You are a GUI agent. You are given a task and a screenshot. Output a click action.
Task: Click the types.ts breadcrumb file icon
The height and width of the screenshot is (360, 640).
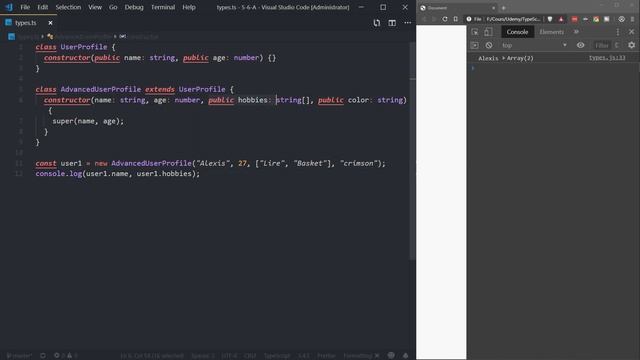click(11, 36)
